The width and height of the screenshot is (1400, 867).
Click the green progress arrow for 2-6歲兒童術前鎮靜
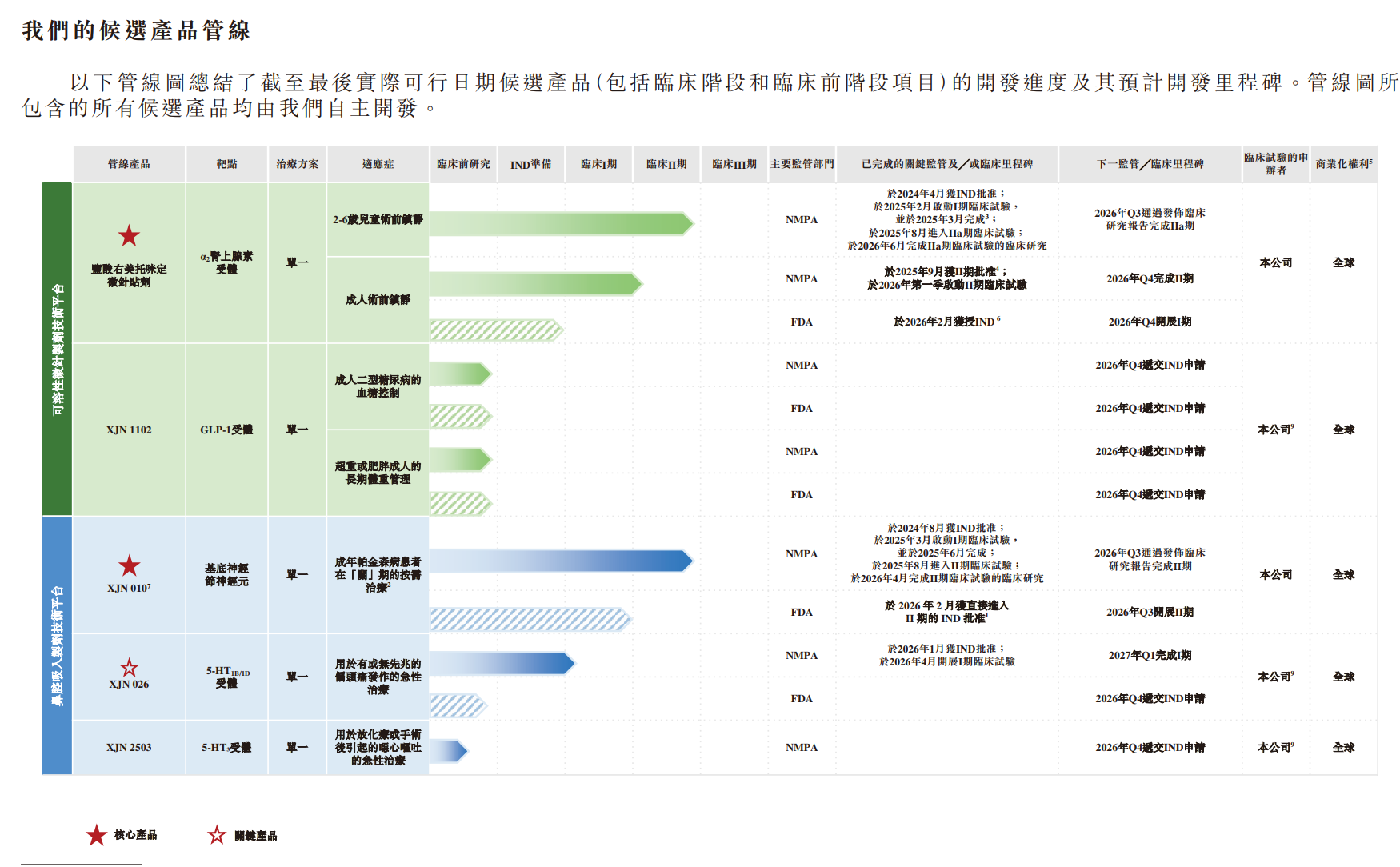(562, 223)
